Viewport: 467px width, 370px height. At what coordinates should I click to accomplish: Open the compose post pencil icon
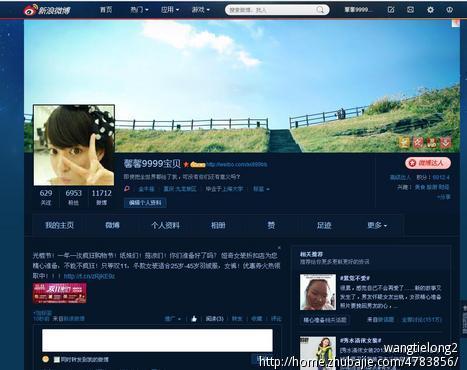coord(391,10)
